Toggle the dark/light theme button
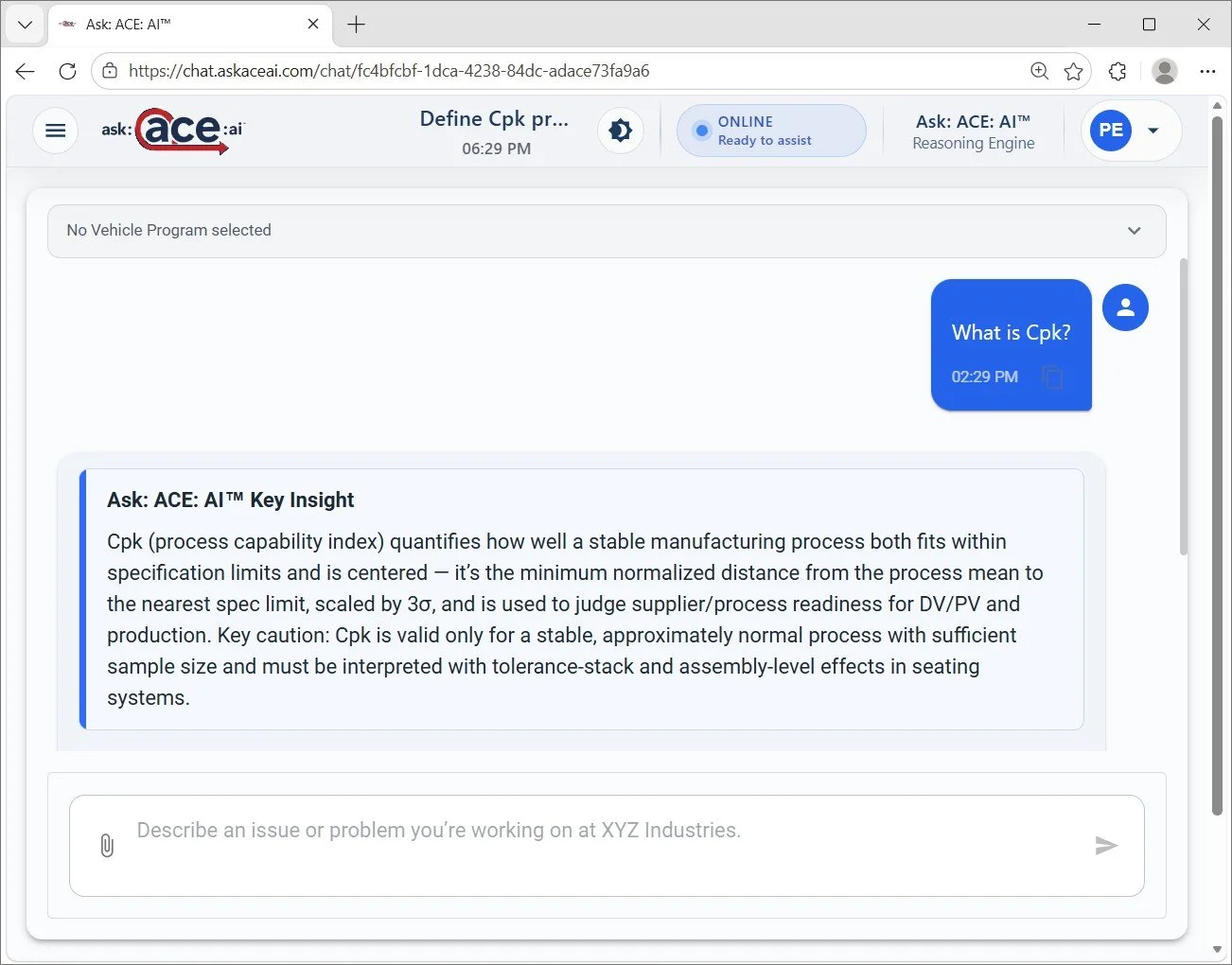 621,131
